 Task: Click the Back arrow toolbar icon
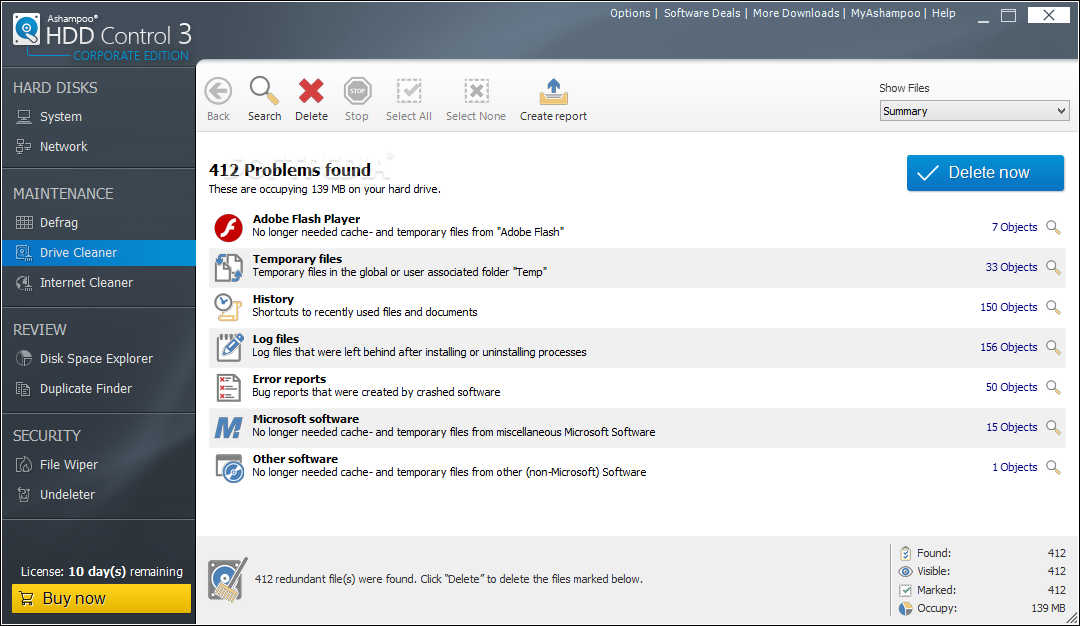click(x=218, y=91)
